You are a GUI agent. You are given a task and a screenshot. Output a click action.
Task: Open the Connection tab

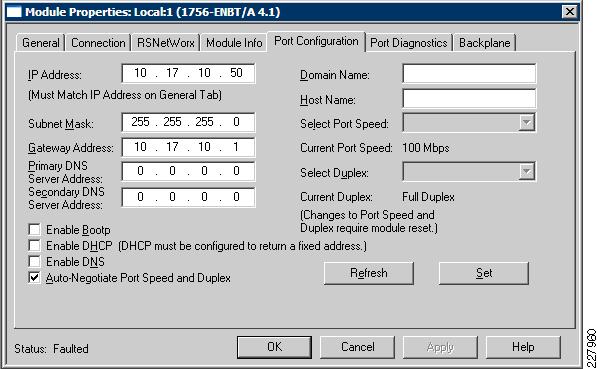(98, 43)
